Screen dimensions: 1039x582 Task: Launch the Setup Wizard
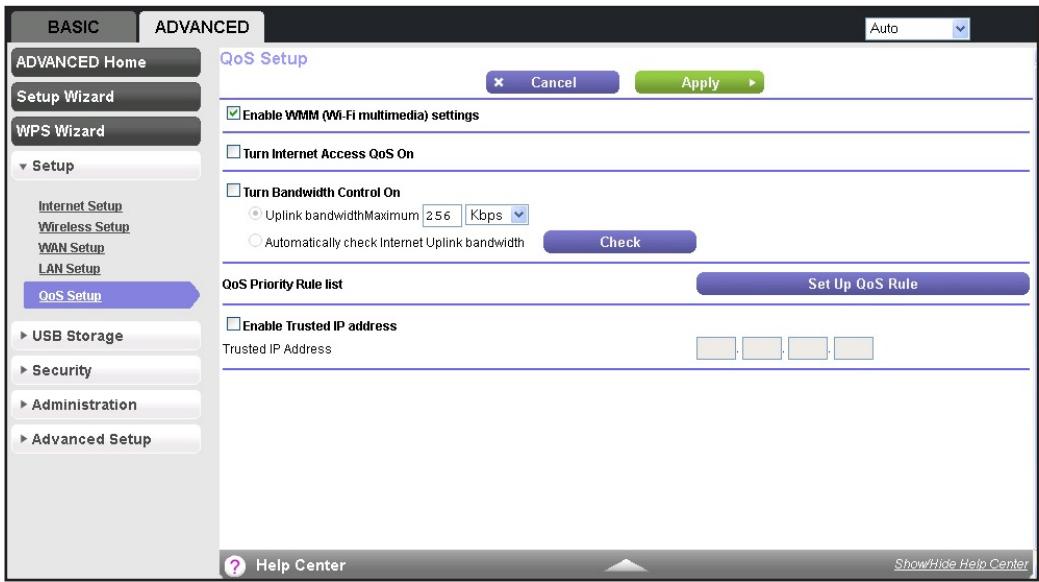pyautogui.click(x=106, y=97)
